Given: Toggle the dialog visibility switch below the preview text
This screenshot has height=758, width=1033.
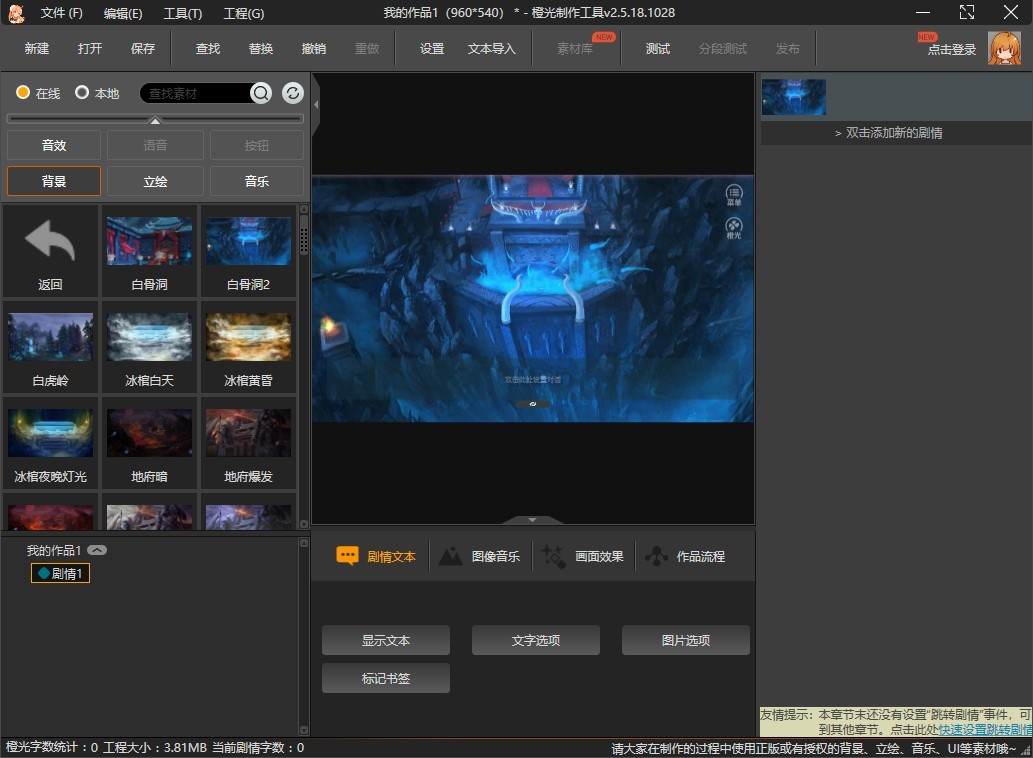Looking at the screenshot, I should pos(532,403).
